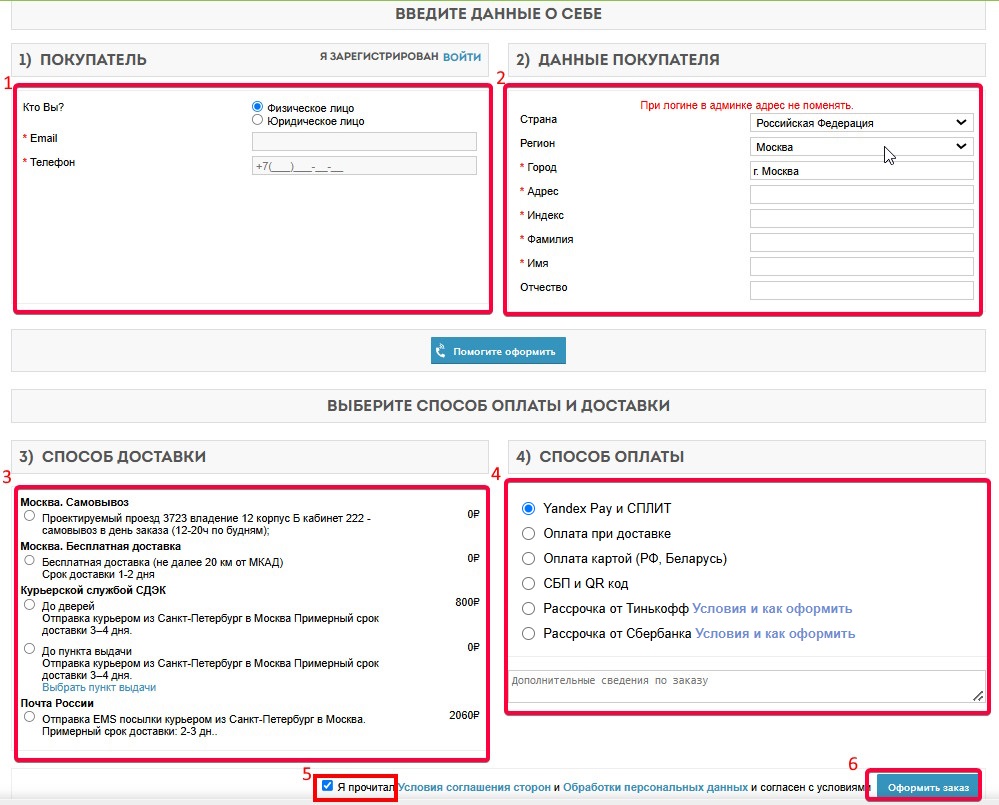Open the Страна country dropdown
Screen dimensions: 999x805
pyautogui.click(x=861, y=123)
